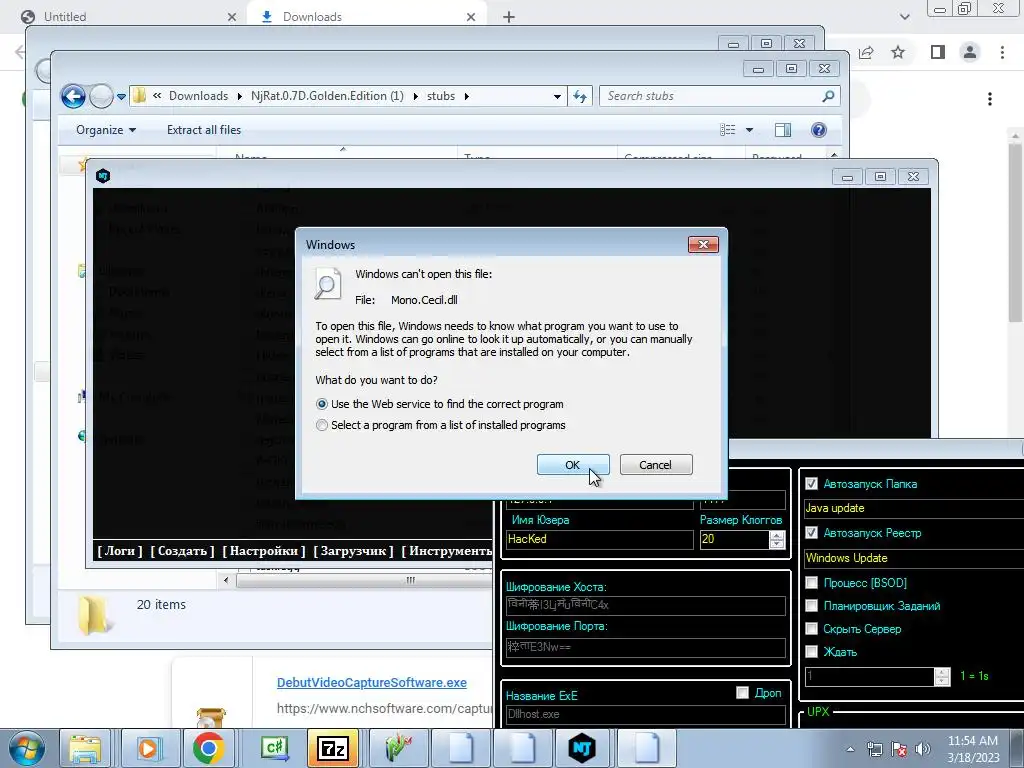Click the Размер Клоггов value field
The height and width of the screenshot is (768, 1024).
pos(734,539)
